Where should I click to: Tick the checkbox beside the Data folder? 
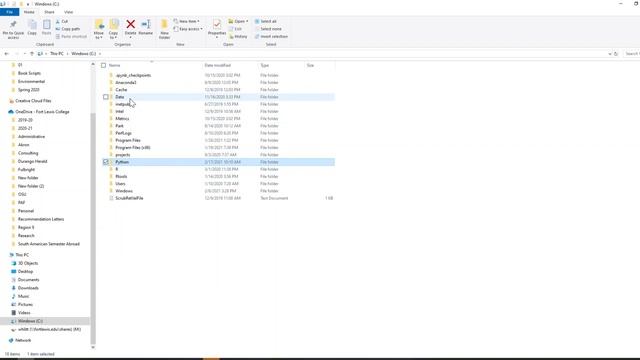(x=106, y=97)
